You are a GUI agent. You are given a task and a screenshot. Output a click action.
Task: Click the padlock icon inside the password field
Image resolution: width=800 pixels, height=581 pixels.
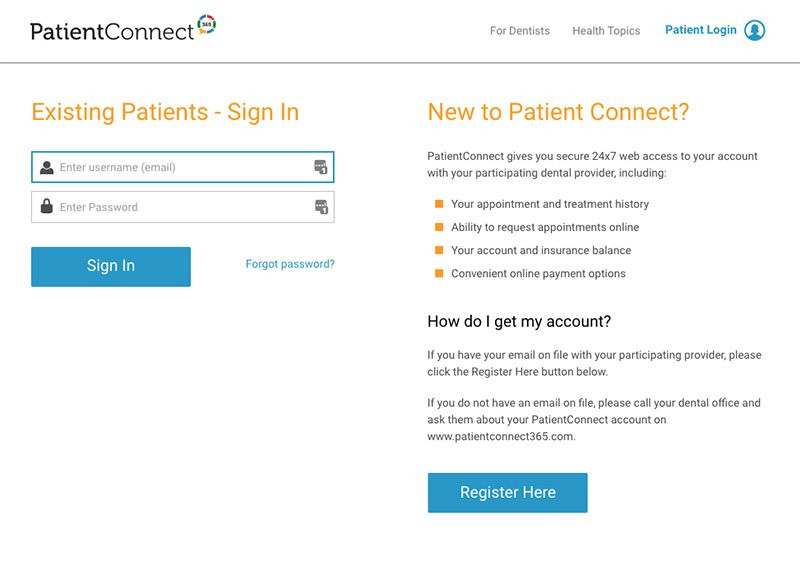pos(47,207)
